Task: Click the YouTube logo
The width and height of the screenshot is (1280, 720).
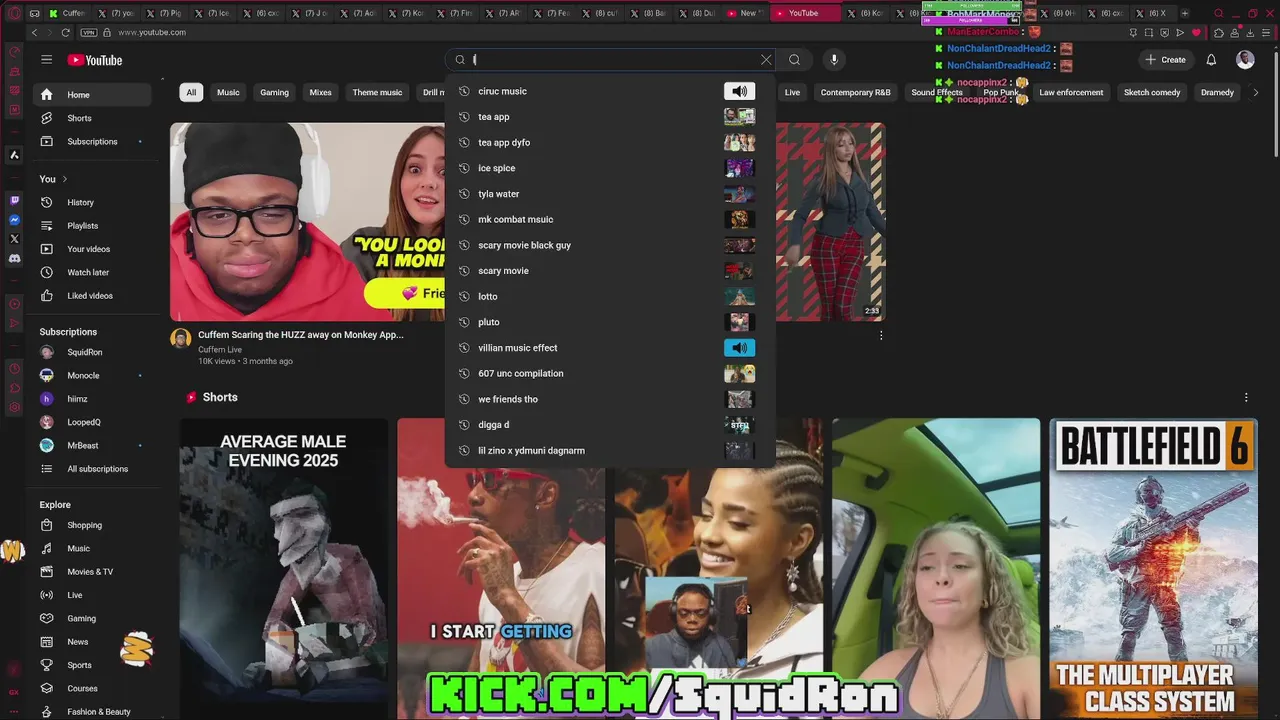Action: 95,60
